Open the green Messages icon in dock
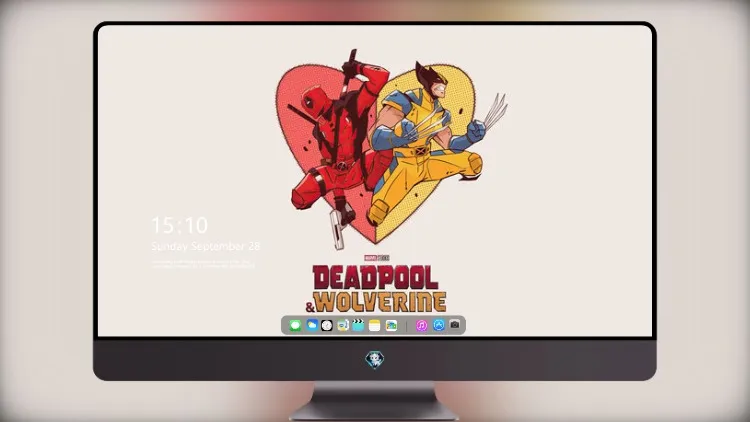750x422 pixels. (x=295, y=326)
